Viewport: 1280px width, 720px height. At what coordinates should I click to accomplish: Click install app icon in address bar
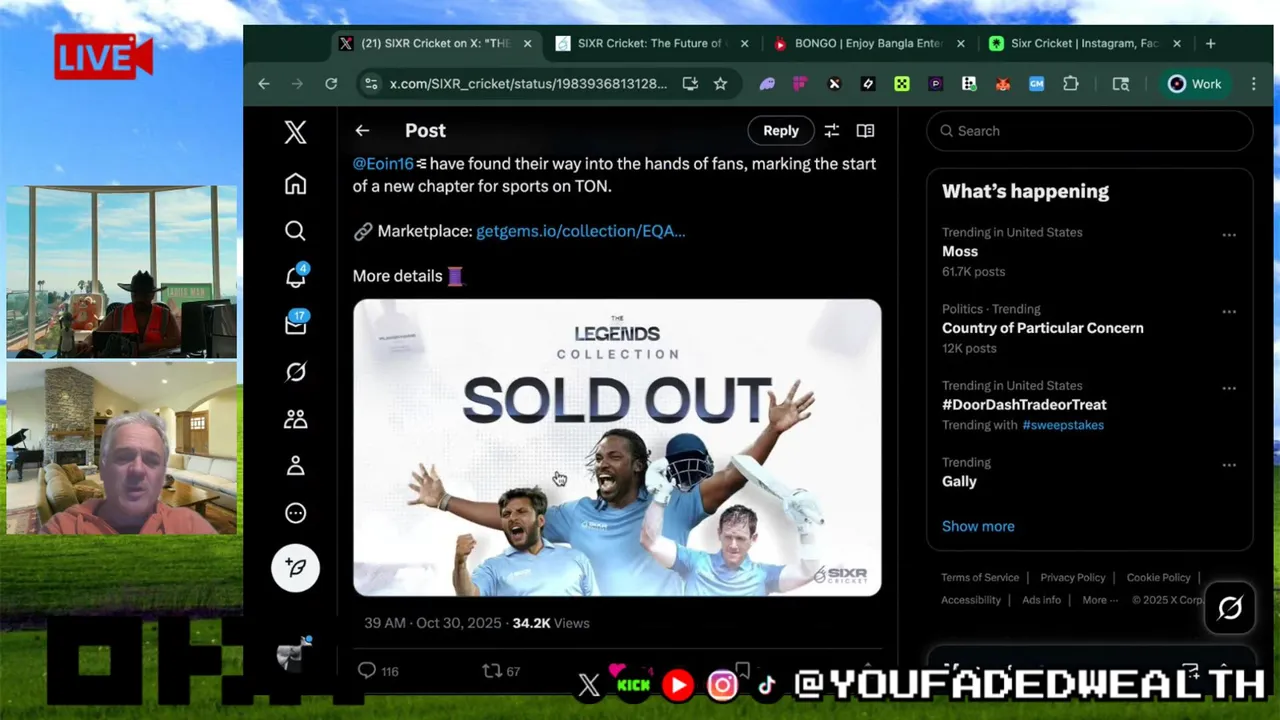pyautogui.click(x=690, y=84)
